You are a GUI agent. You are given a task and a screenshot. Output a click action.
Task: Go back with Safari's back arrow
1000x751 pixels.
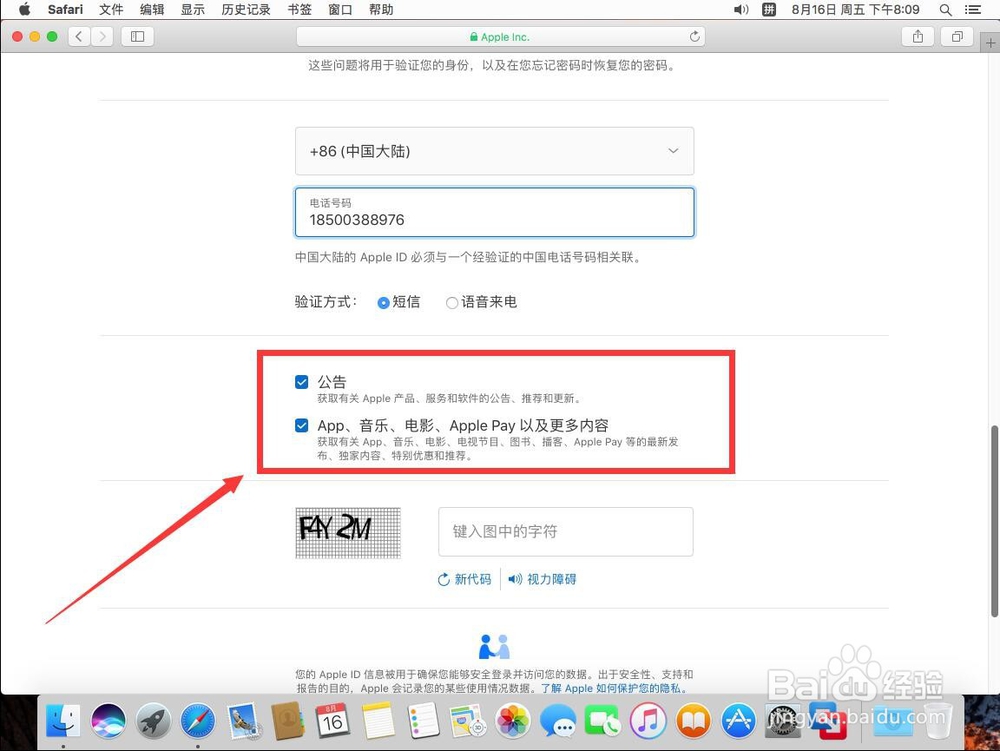pos(79,36)
